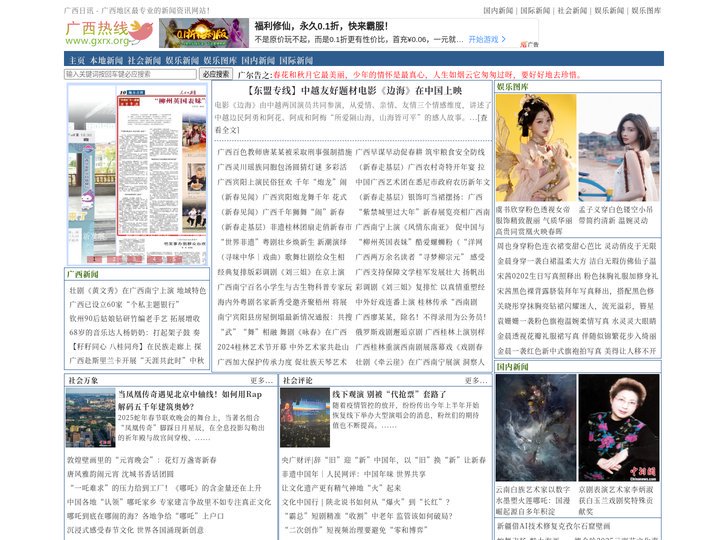Open 本地新闻 in the blue nav bar
The height and width of the screenshot is (540, 720).
coord(106,61)
